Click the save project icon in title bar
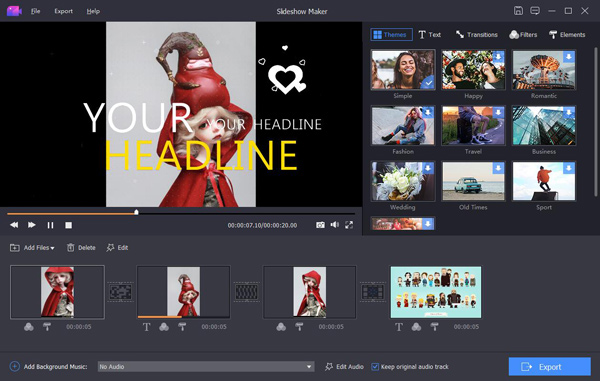The height and width of the screenshot is (381, 600). coord(518,11)
